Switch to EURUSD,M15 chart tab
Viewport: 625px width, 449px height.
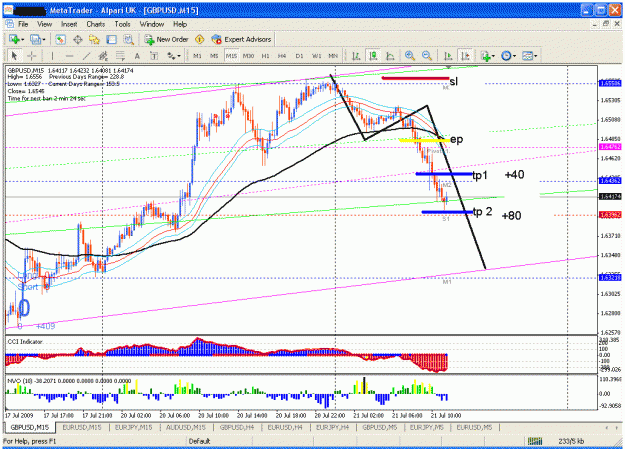point(82,427)
